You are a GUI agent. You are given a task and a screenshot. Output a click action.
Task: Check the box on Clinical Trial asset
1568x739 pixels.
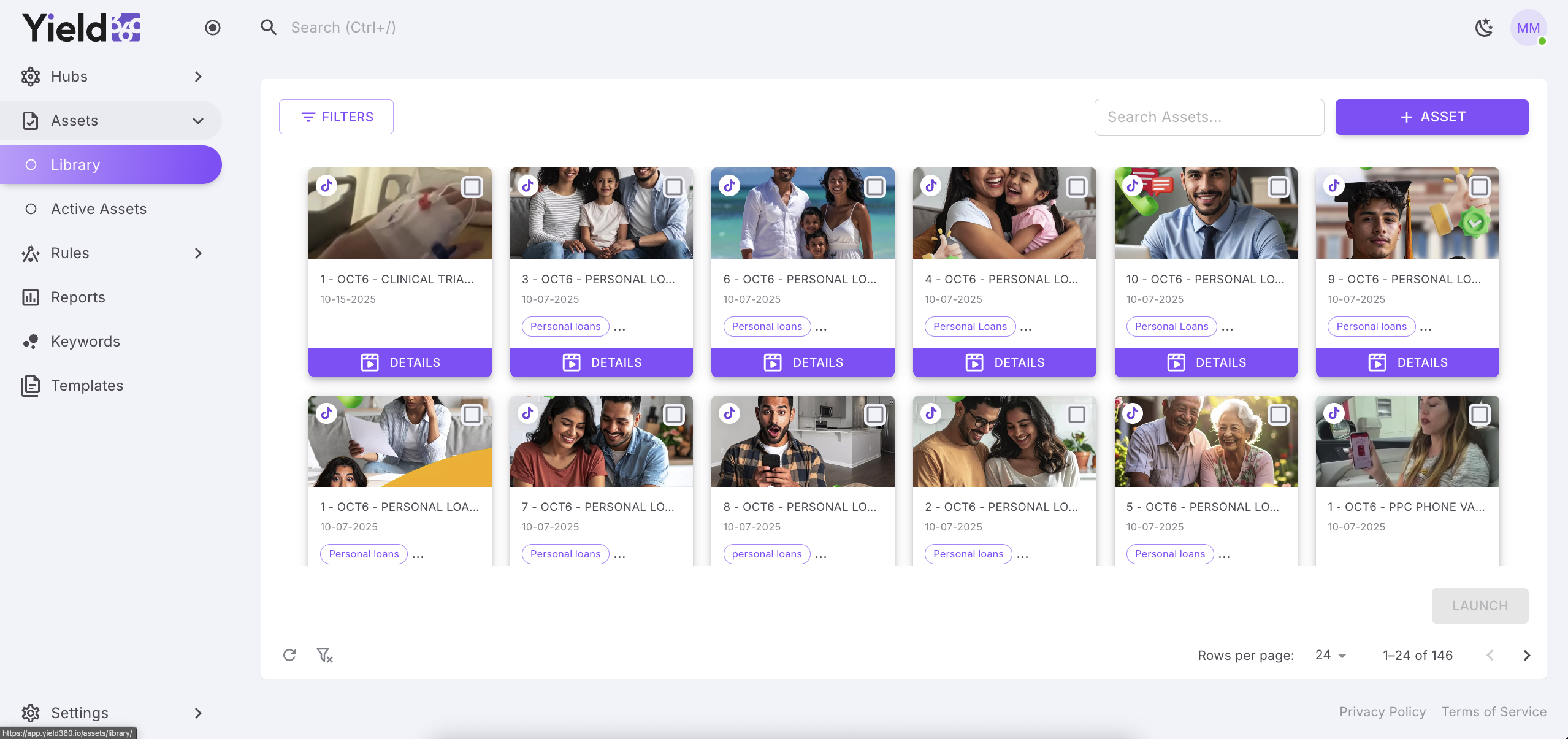(x=472, y=186)
